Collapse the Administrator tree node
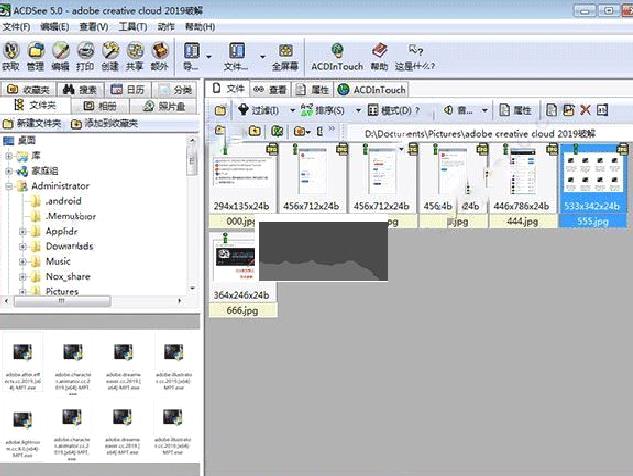 (8, 186)
